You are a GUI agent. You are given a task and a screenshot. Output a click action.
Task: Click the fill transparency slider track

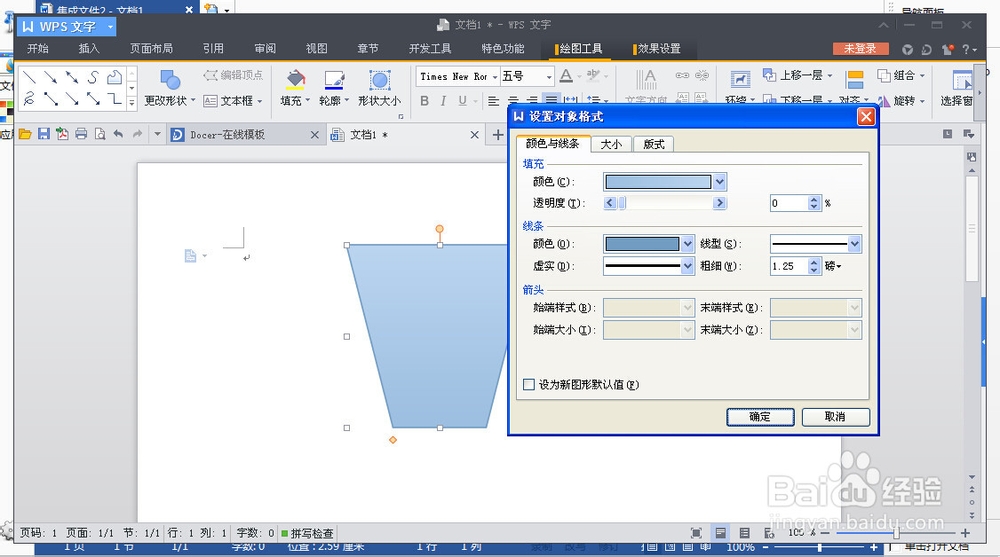(665, 203)
